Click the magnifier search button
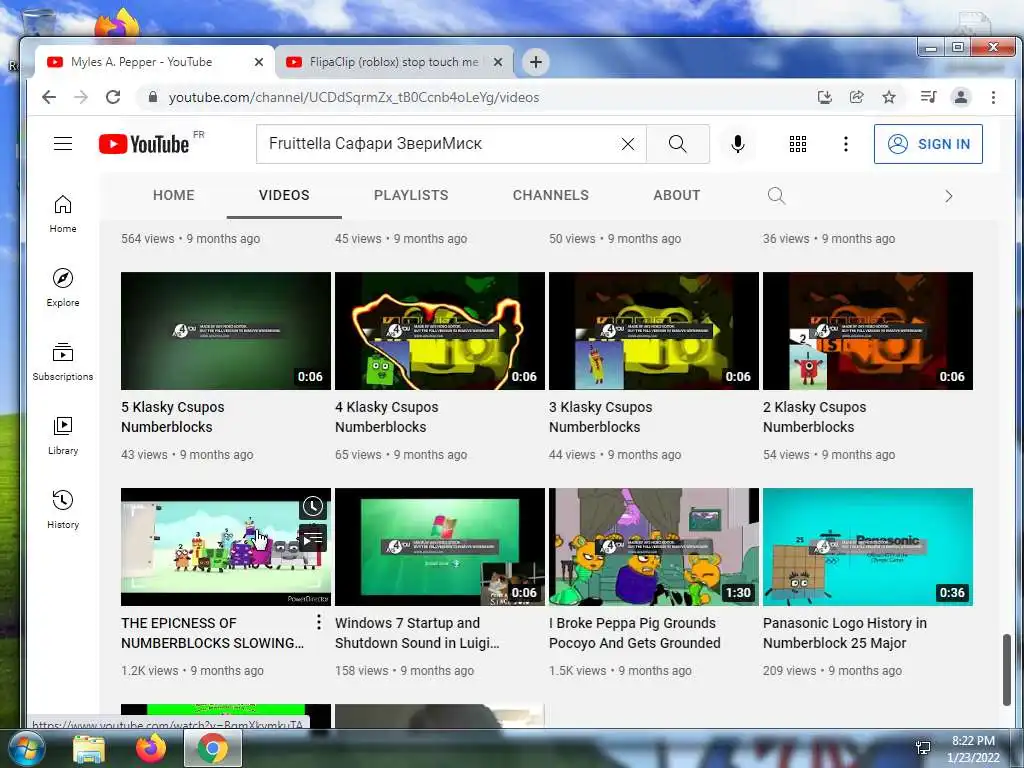The image size is (1024, 768). pos(678,144)
